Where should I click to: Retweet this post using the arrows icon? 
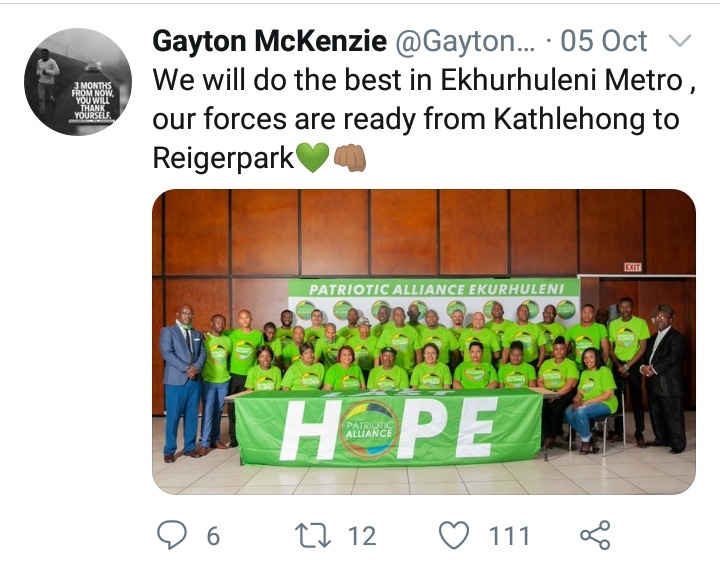point(312,536)
